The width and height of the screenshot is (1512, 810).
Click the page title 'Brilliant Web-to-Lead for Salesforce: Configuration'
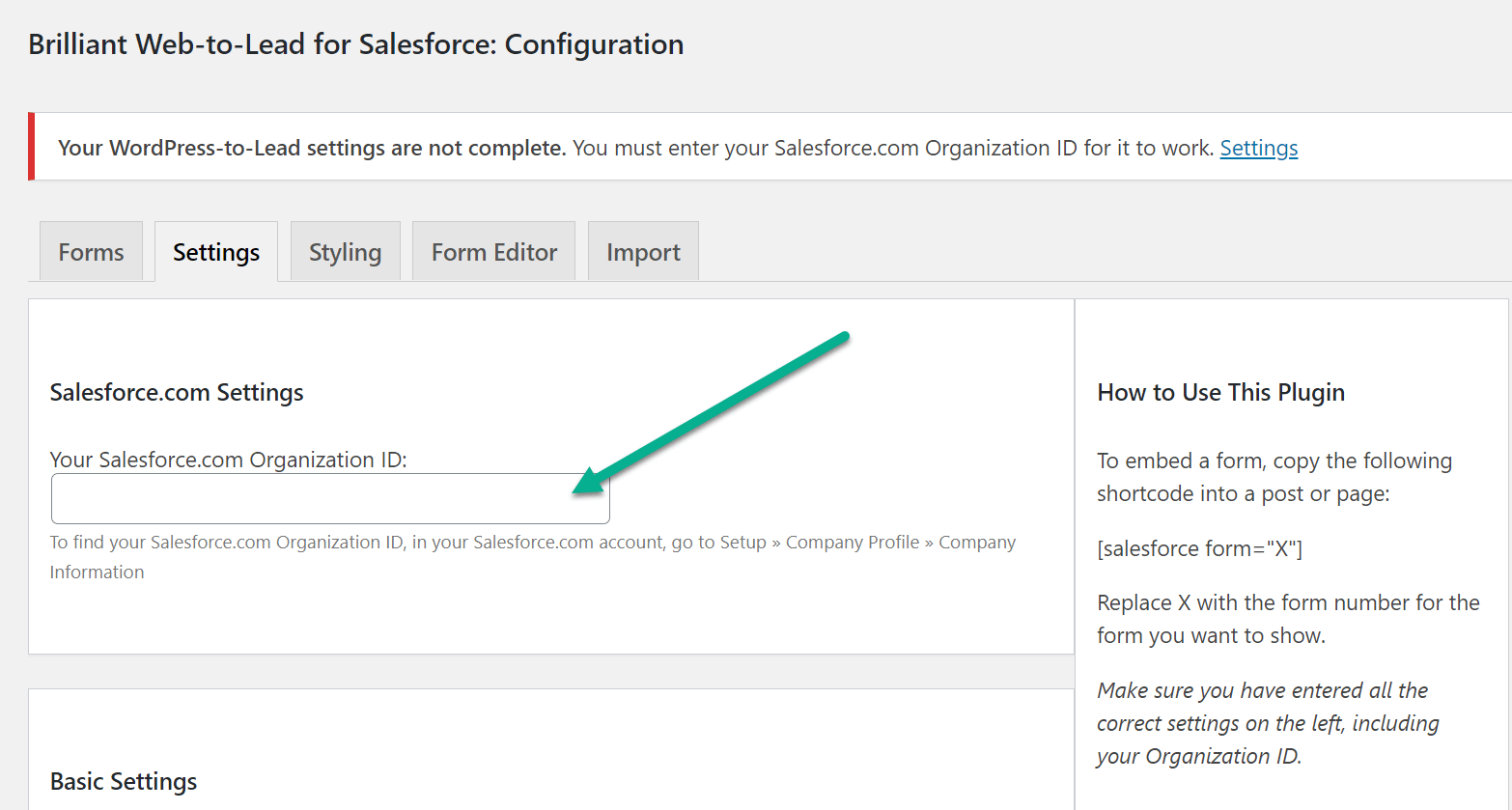click(x=356, y=44)
